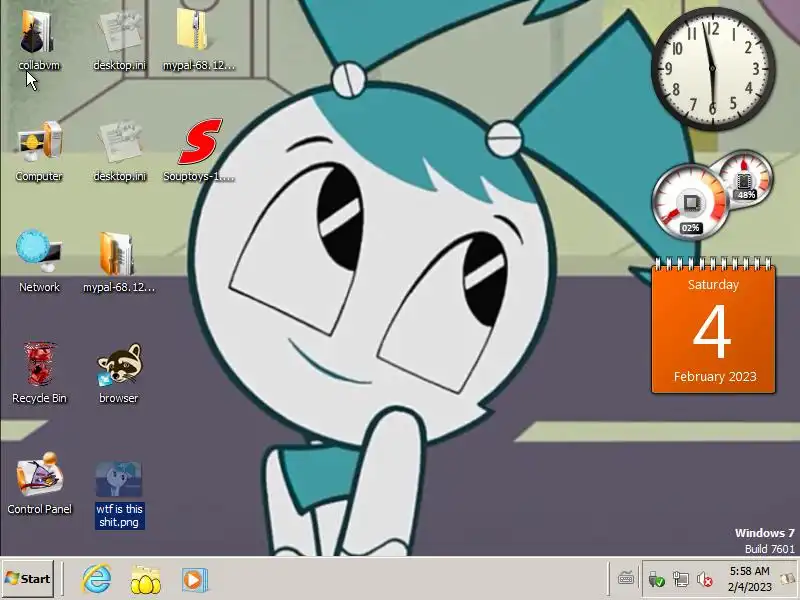Open the network connection tray icon
The height and width of the screenshot is (600, 800).
pos(681,579)
